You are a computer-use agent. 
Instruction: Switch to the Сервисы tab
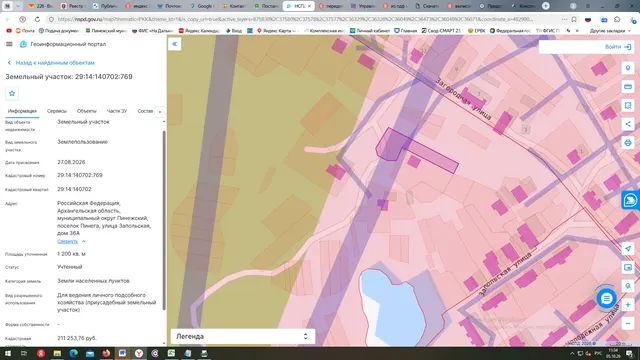tap(57, 111)
